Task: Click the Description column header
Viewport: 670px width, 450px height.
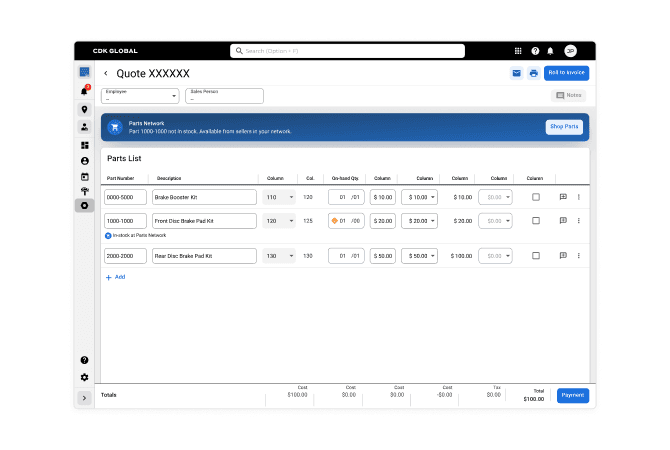Action: [x=169, y=178]
